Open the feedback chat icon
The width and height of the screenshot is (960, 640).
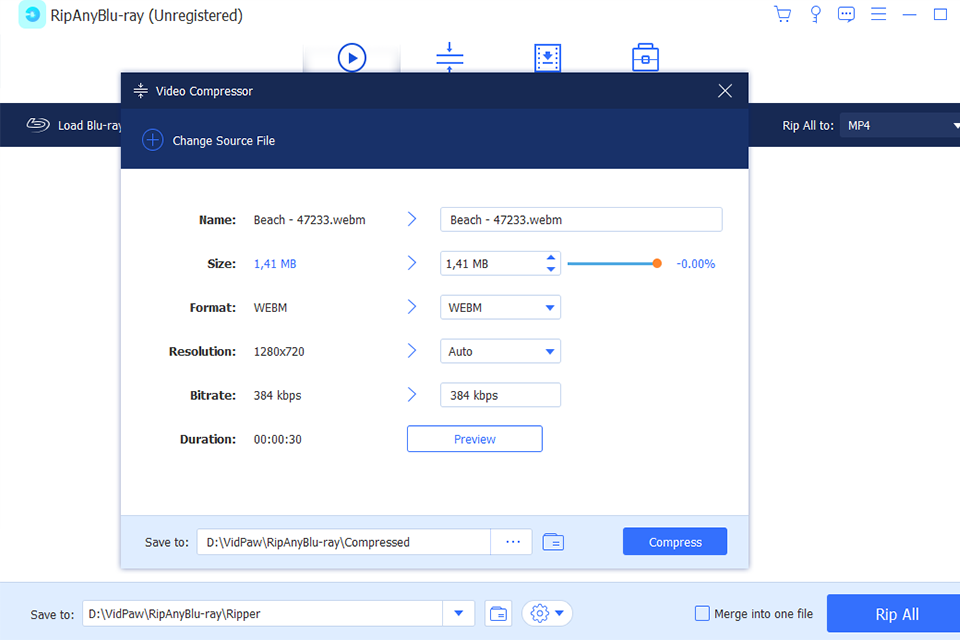(846, 15)
